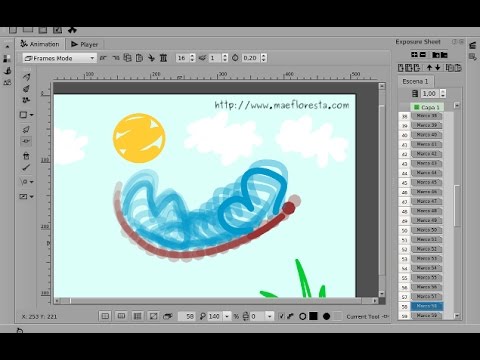Click the outline color circle indicator
The image size is (480, 360).
point(303,316)
